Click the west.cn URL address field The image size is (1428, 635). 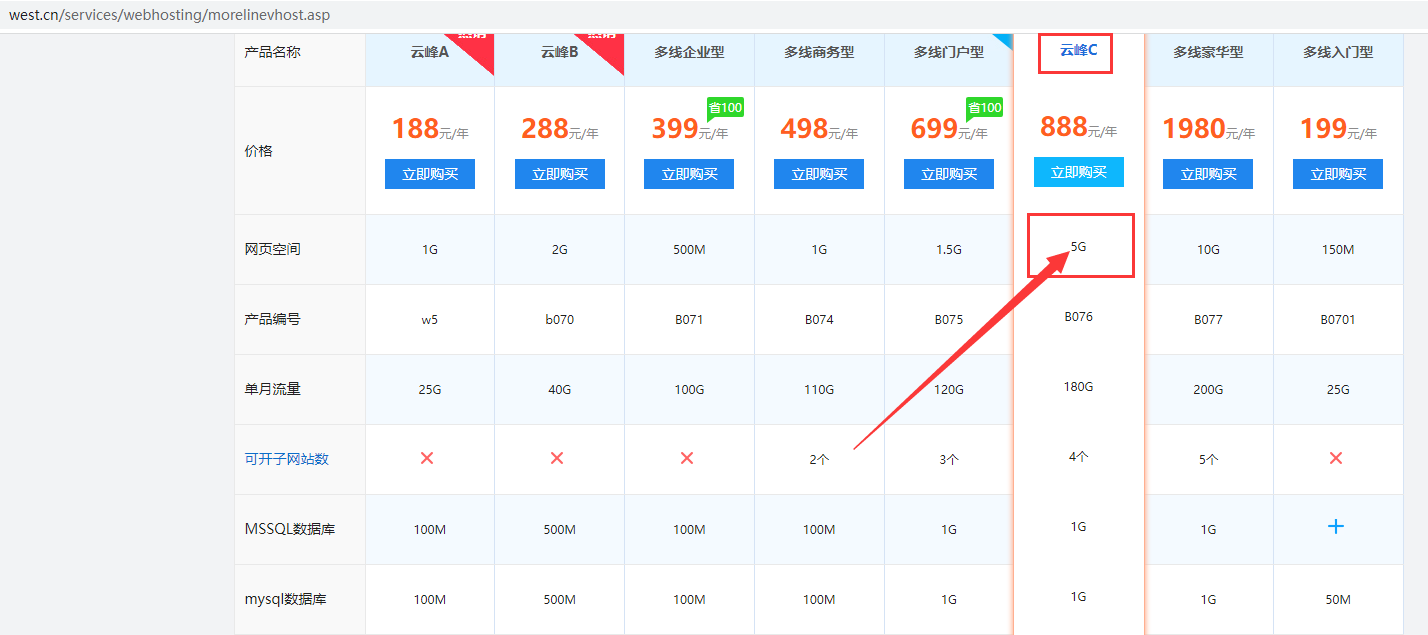point(170,15)
